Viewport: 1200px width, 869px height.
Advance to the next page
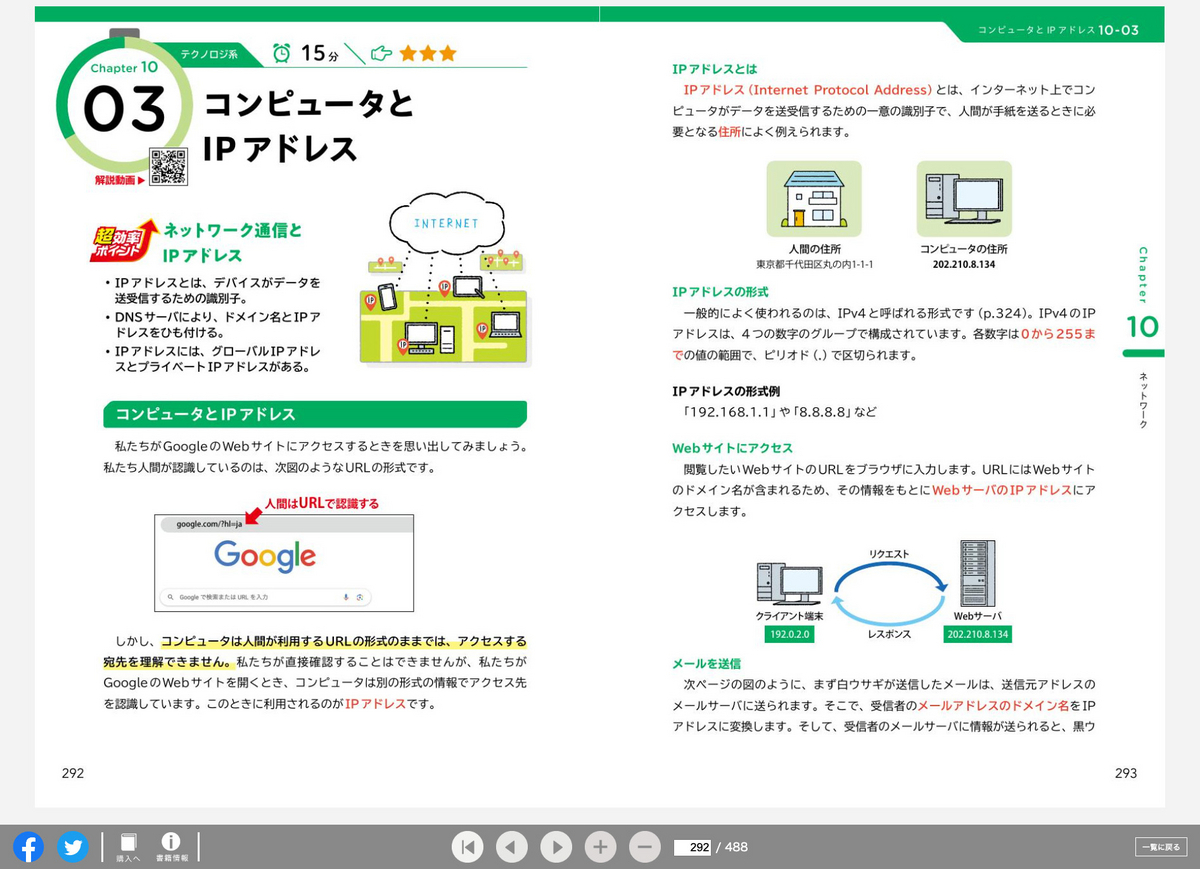[x=556, y=847]
